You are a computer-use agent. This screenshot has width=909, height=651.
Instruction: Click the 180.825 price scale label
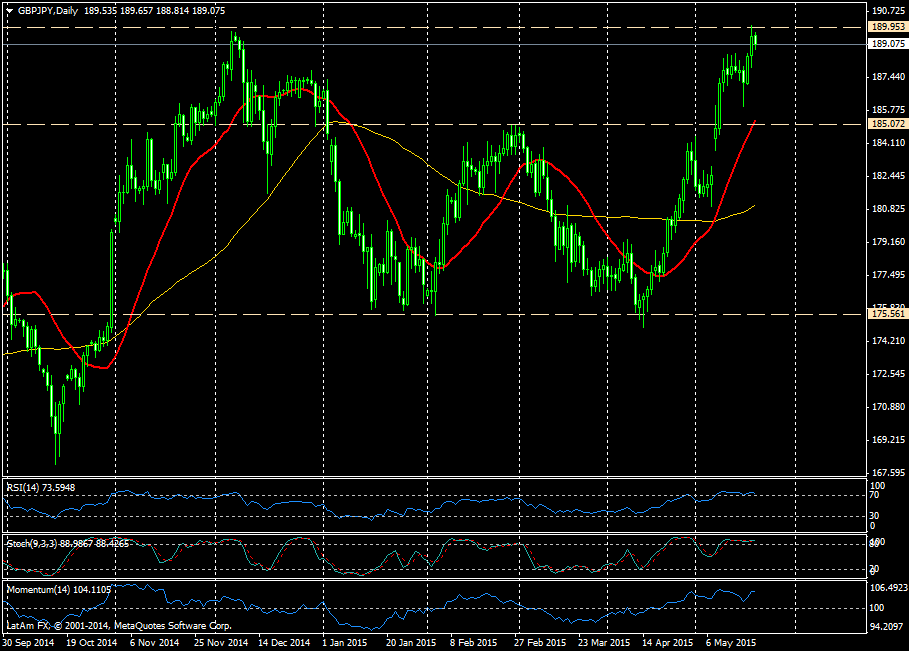coord(888,209)
